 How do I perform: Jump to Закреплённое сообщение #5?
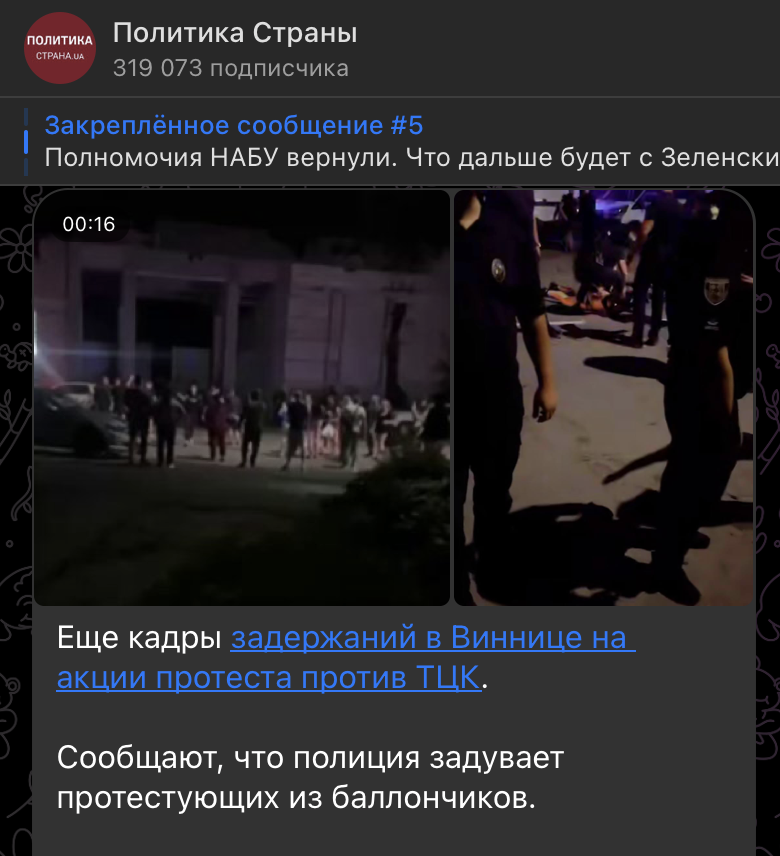click(x=234, y=125)
